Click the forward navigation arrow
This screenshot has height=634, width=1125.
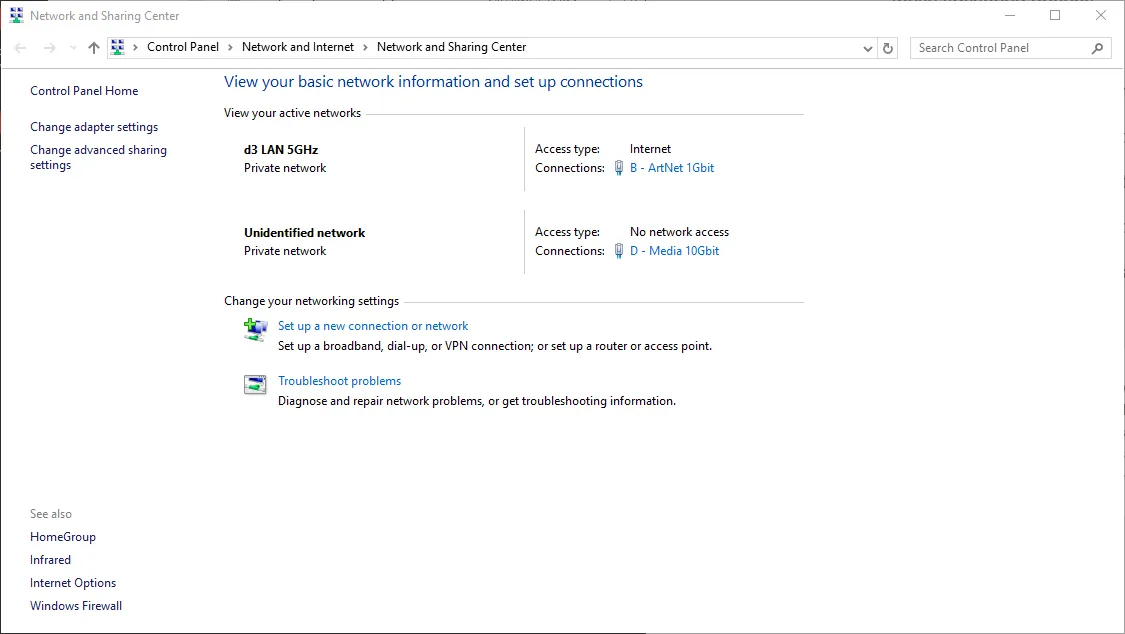49,48
